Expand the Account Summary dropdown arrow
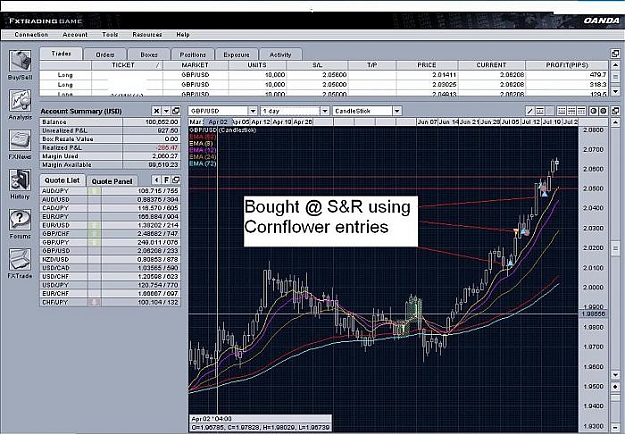The image size is (625, 435). [166, 111]
